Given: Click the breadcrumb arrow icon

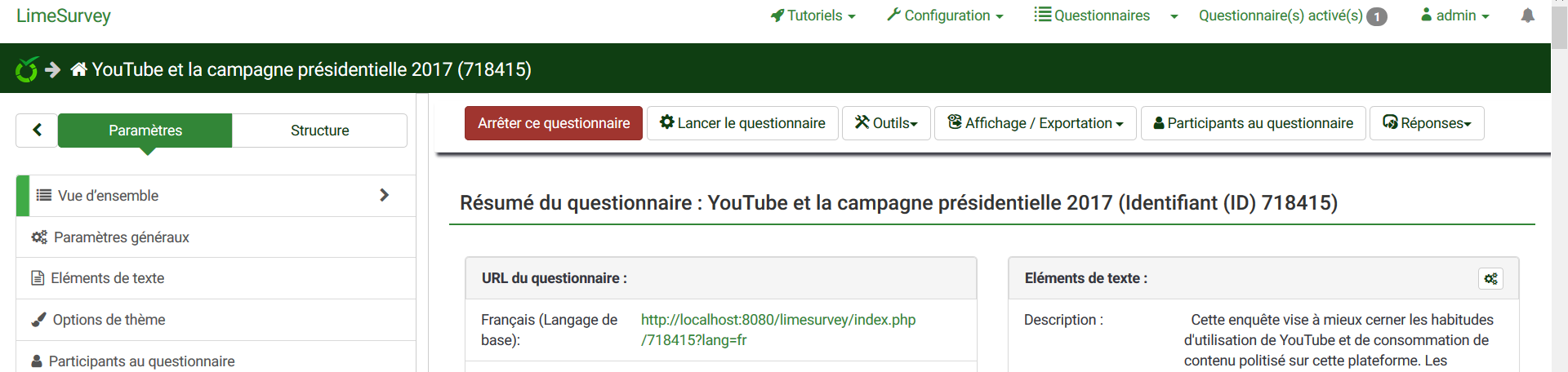Looking at the screenshot, I should (x=53, y=69).
